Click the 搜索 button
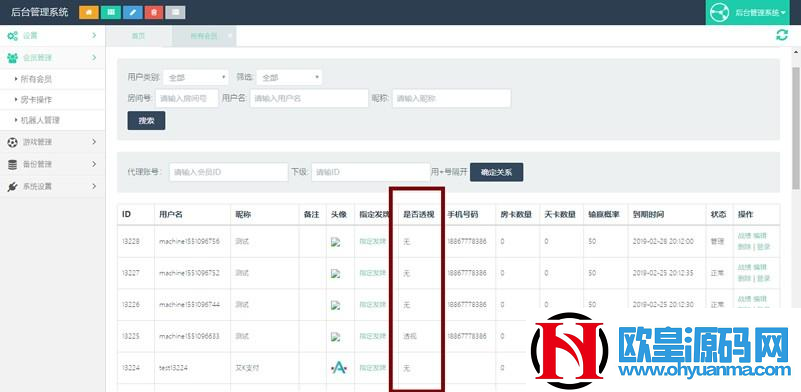The height and width of the screenshot is (392, 801). [x=146, y=121]
